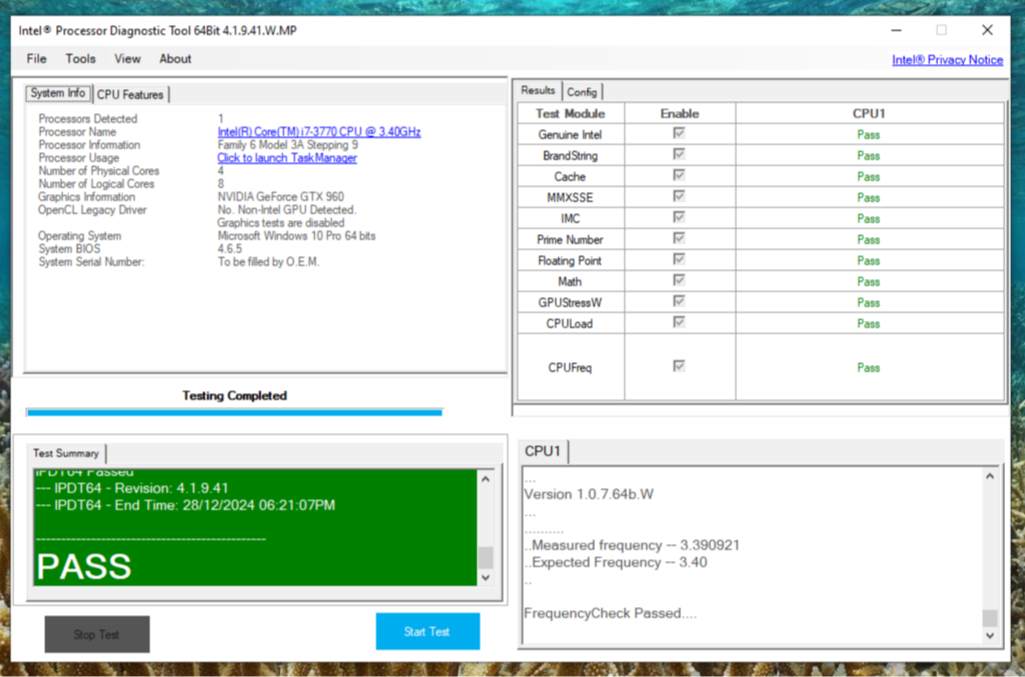Close the Processor Diagnostic Tool window

987,30
